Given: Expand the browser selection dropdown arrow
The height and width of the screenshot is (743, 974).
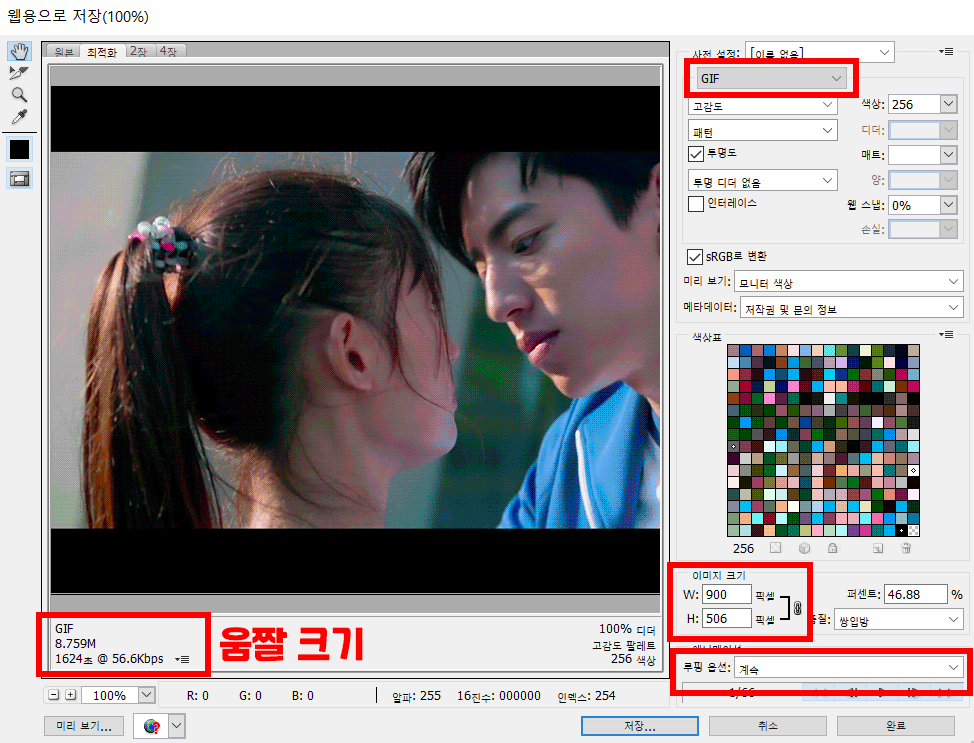Looking at the screenshot, I should (177, 726).
